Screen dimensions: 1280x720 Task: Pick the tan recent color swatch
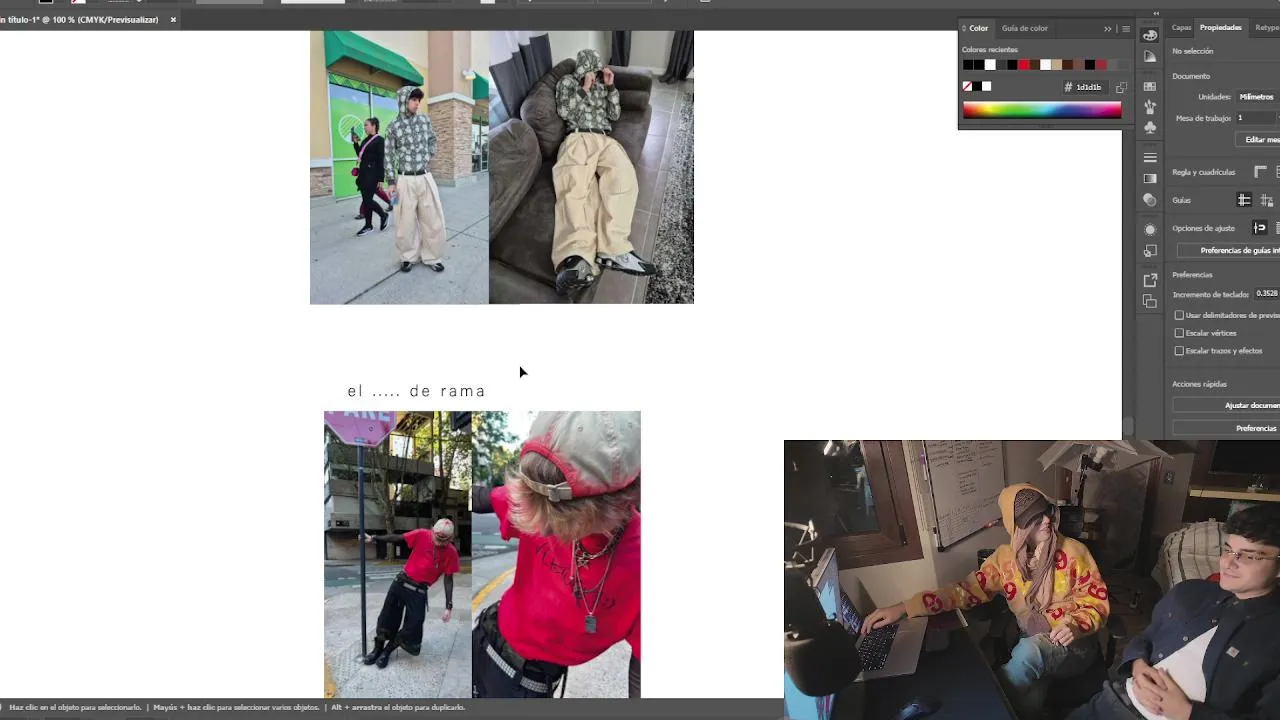1057,65
